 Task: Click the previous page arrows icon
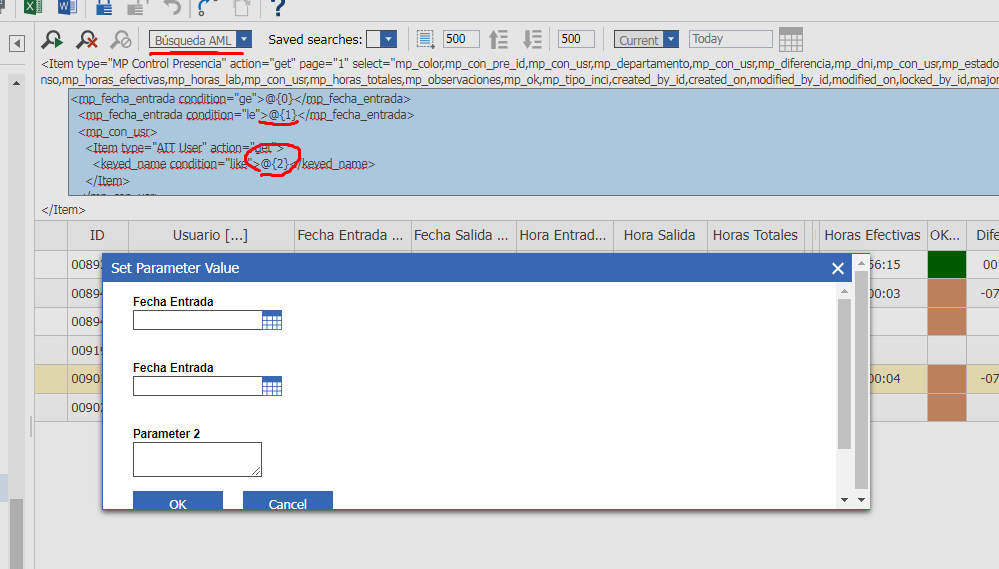(x=498, y=40)
